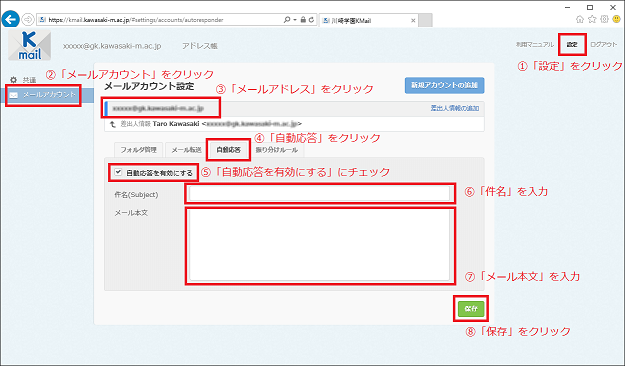Open the browser tools gear icon
This screenshot has width=625, height=366.
[604, 19]
